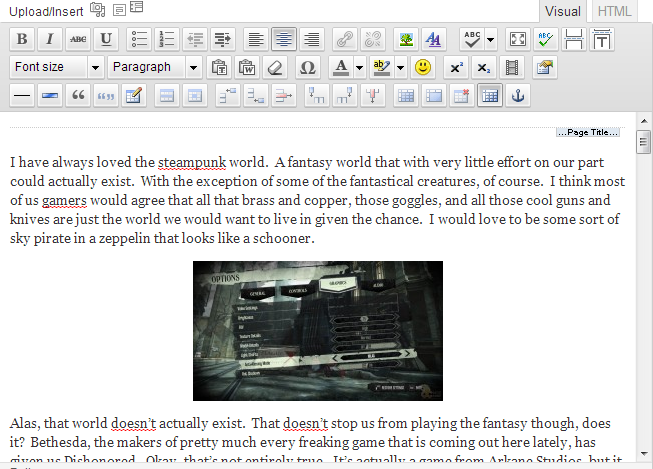This screenshot has width=653, height=469.
Task: Insert a styled horizontal ruler
Action: click(x=50, y=95)
